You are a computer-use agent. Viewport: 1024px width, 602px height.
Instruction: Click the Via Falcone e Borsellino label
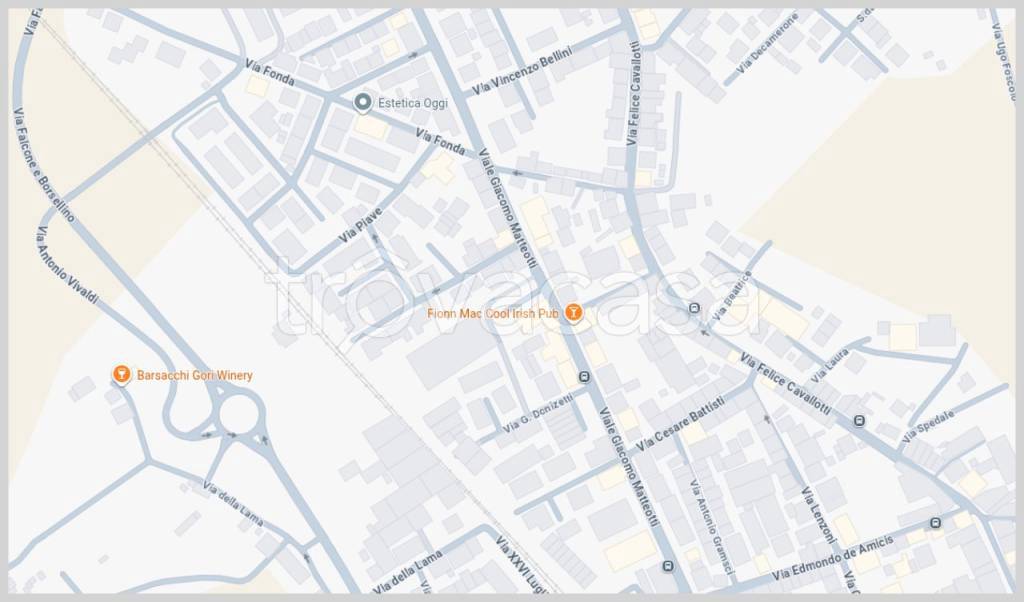(44, 165)
